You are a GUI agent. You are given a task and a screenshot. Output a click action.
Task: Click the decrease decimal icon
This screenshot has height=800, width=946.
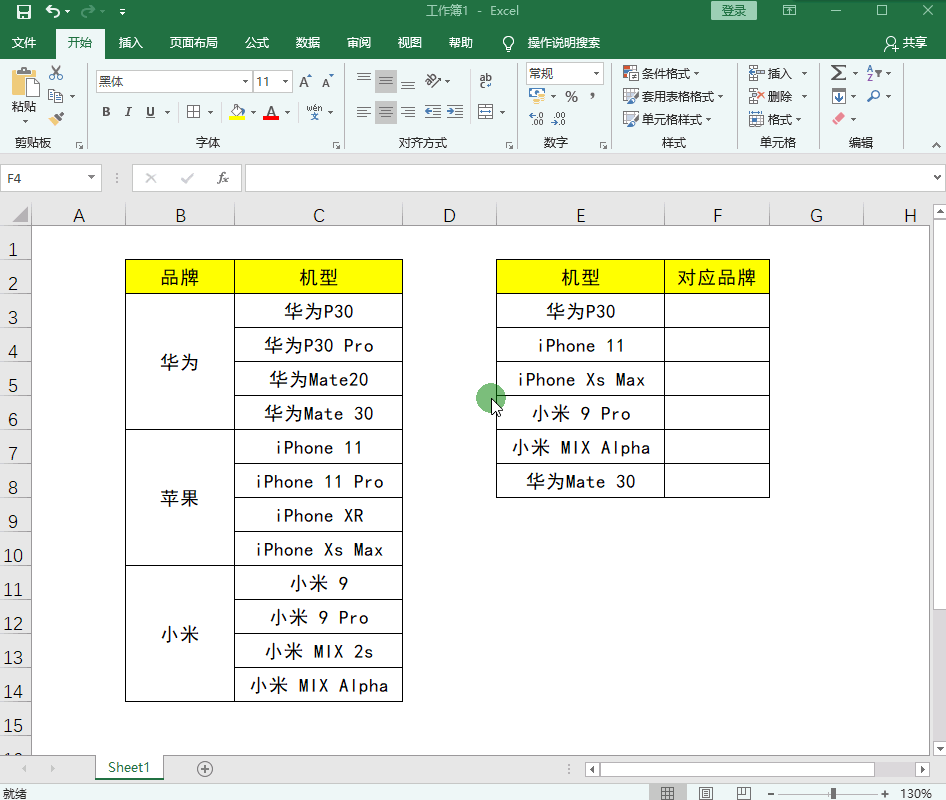(x=559, y=118)
